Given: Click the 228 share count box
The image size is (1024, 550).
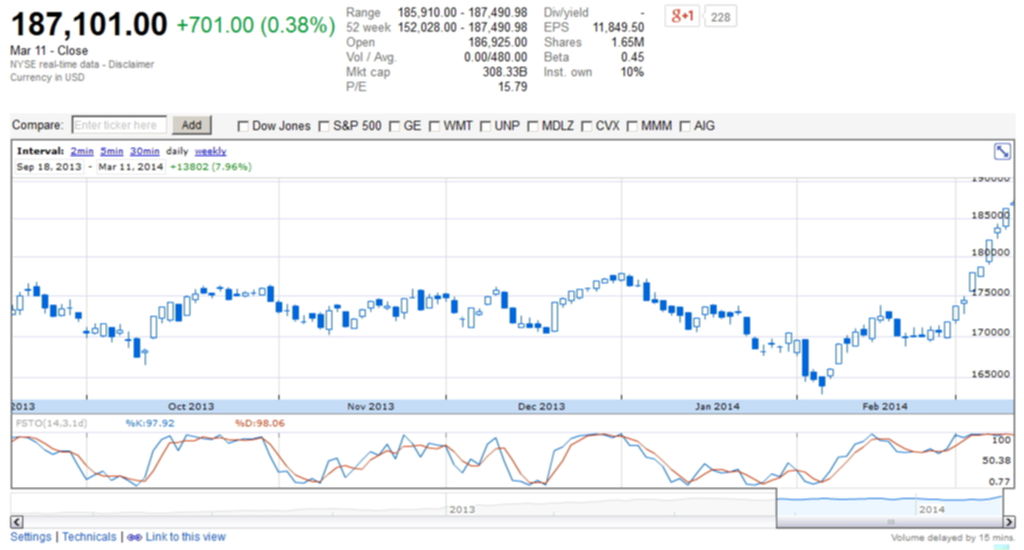Looking at the screenshot, I should [x=720, y=17].
